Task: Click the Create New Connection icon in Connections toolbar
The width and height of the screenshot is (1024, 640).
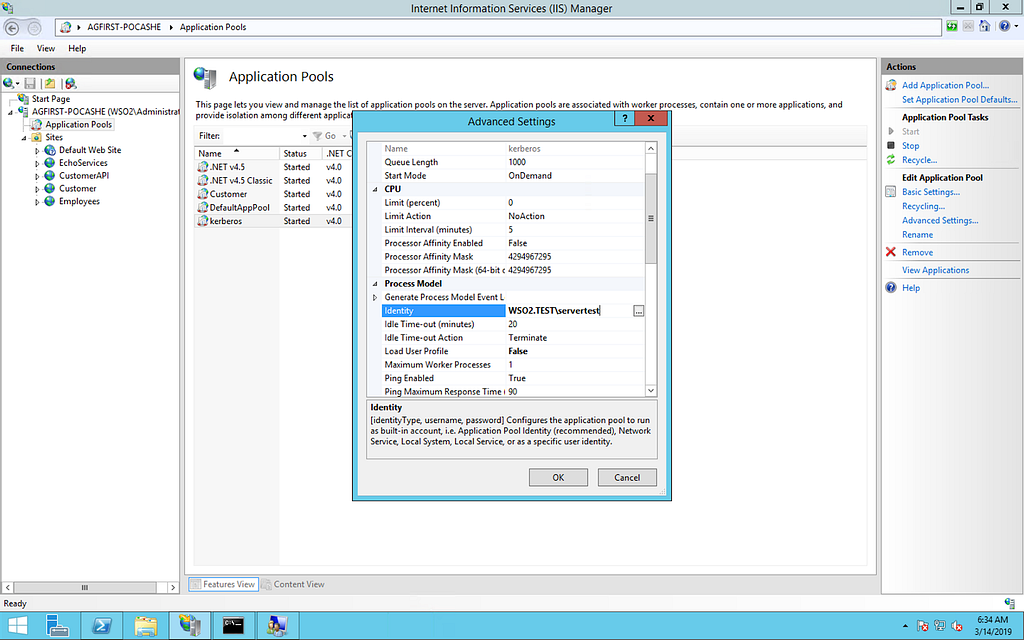Action: click(x=9, y=84)
